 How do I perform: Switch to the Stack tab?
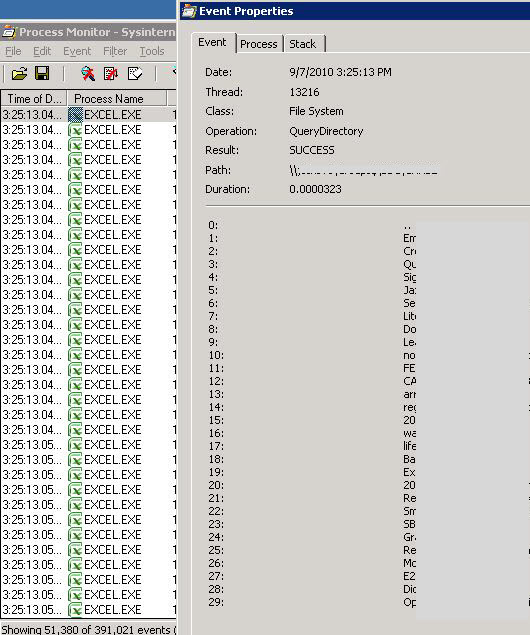coord(302,44)
